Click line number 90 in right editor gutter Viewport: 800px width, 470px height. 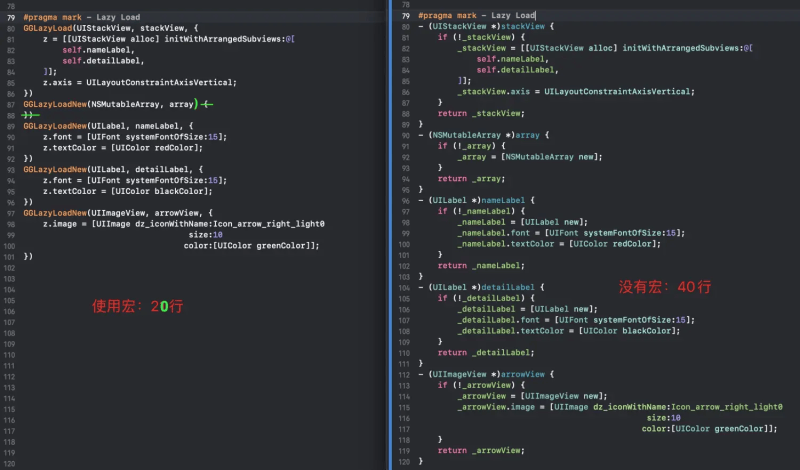pyautogui.click(x=403, y=135)
